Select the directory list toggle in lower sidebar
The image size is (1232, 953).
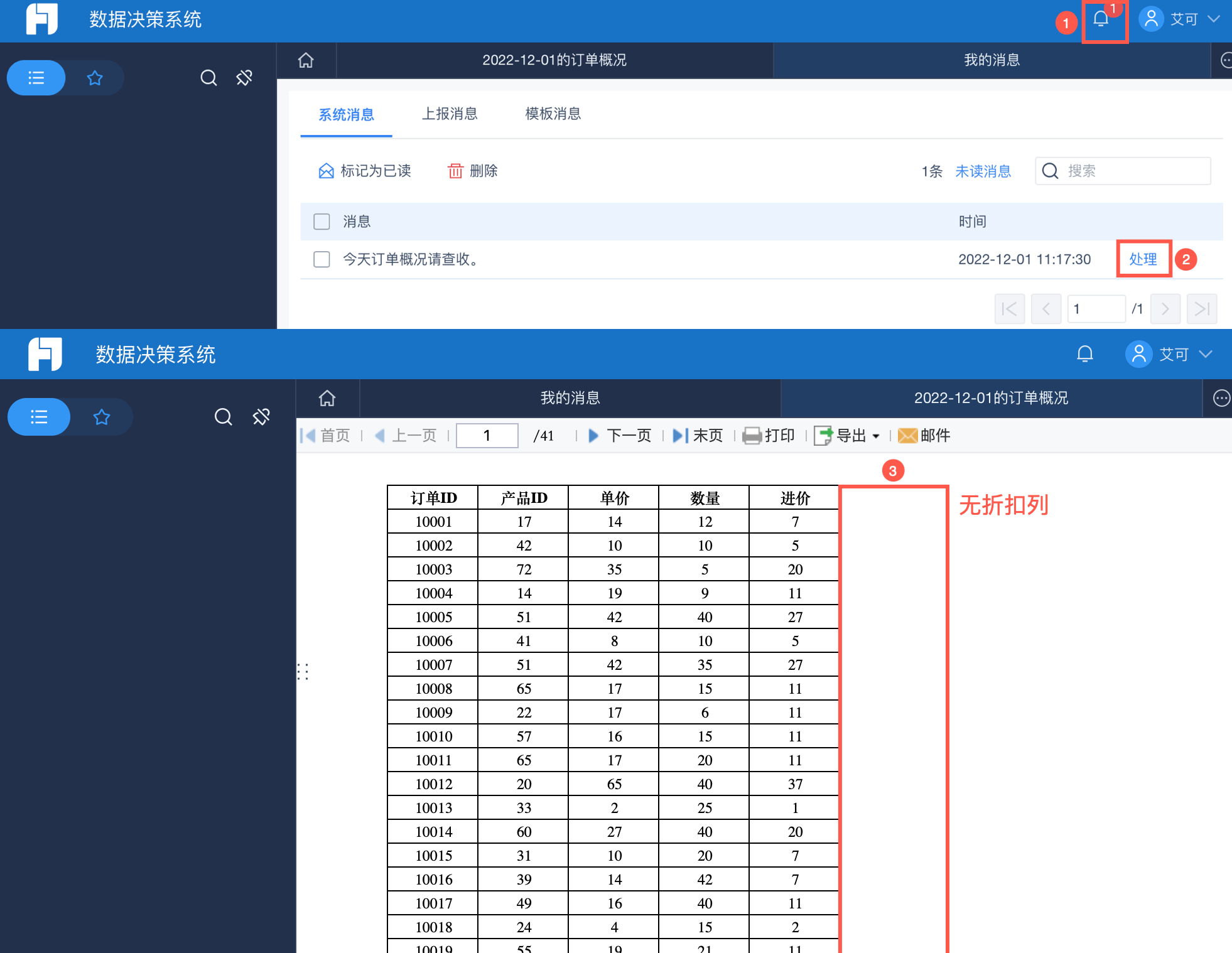click(x=39, y=417)
